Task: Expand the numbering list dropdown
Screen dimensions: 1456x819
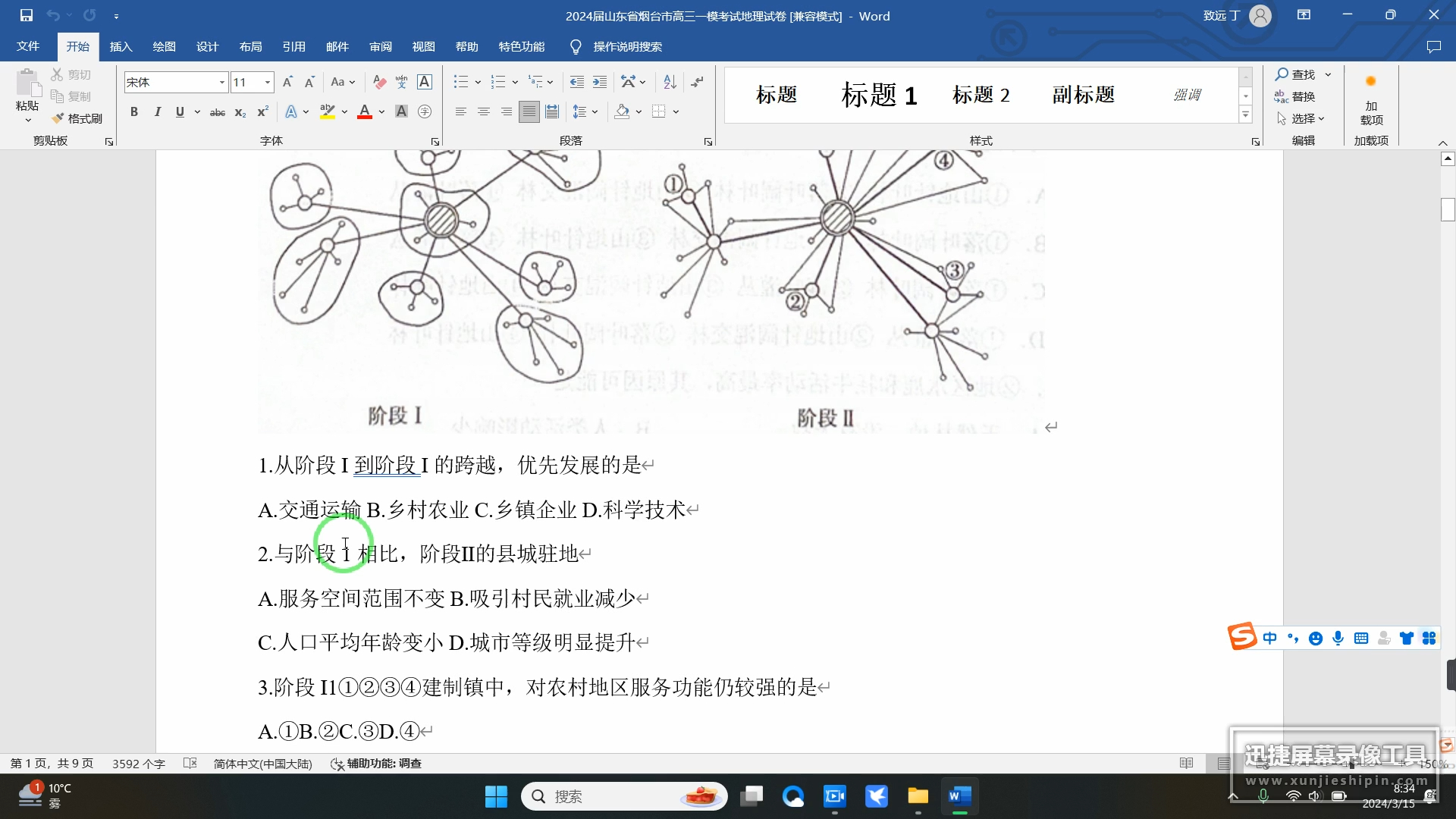Action: tap(515, 82)
